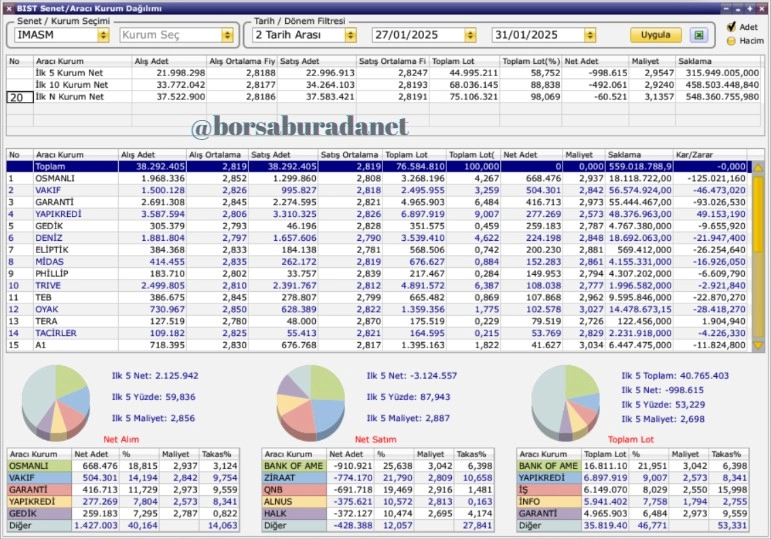Open the IMASM stock selection dropdown
Screen dimensions: 771x539
click(x=103, y=35)
